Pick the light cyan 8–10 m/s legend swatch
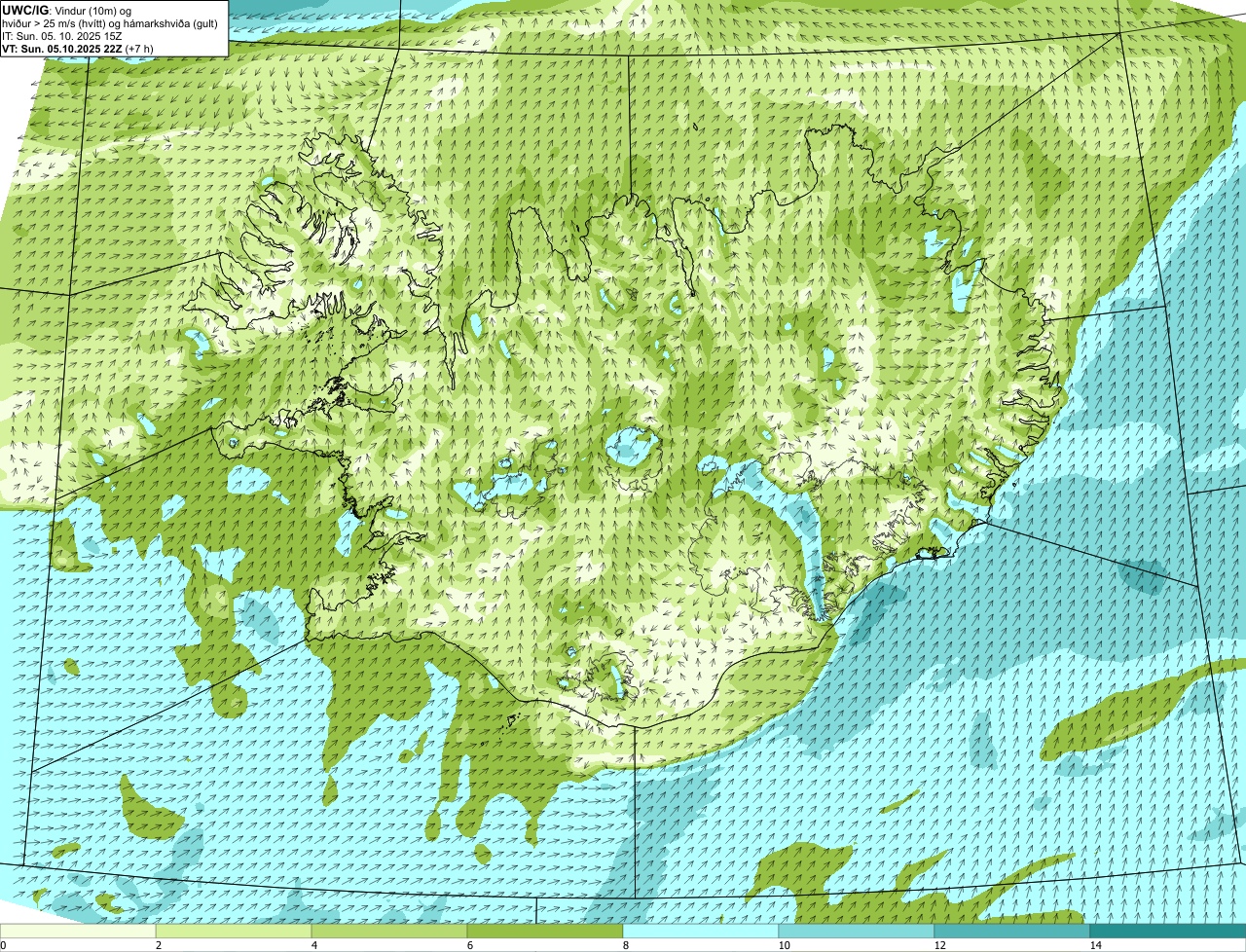 pyautogui.click(x=701, y=931)
